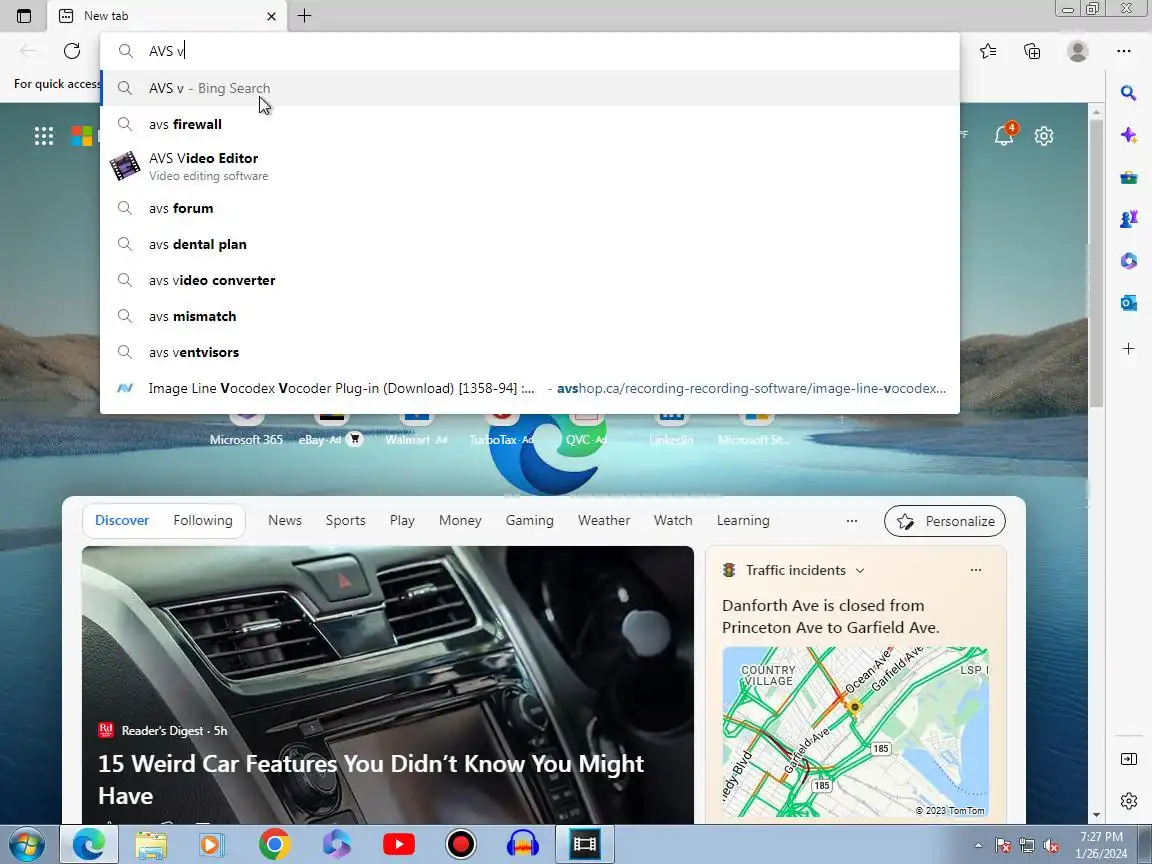Open sidebar Search icon

pos(1129,93)
